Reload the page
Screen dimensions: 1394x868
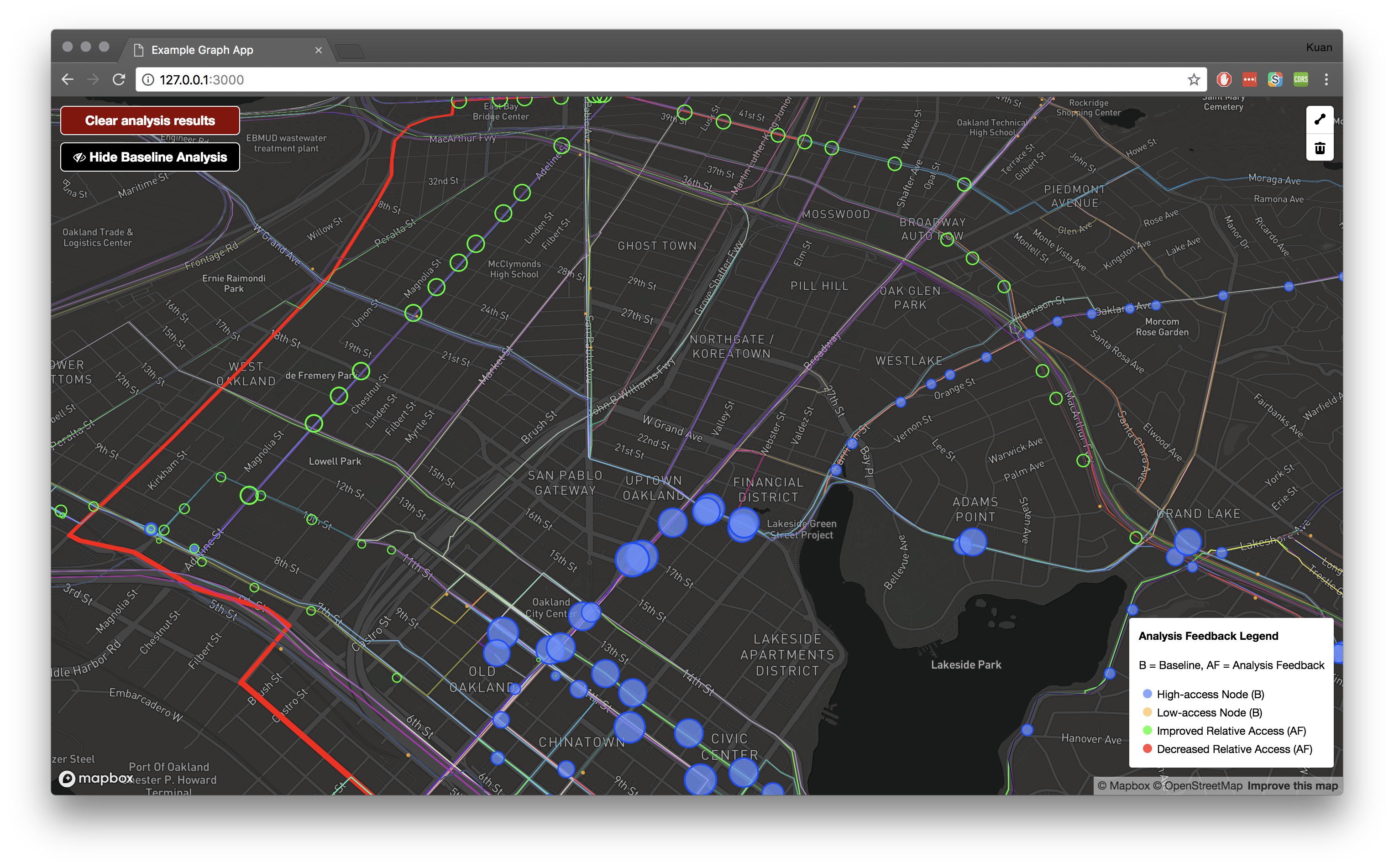coord(119,80)
